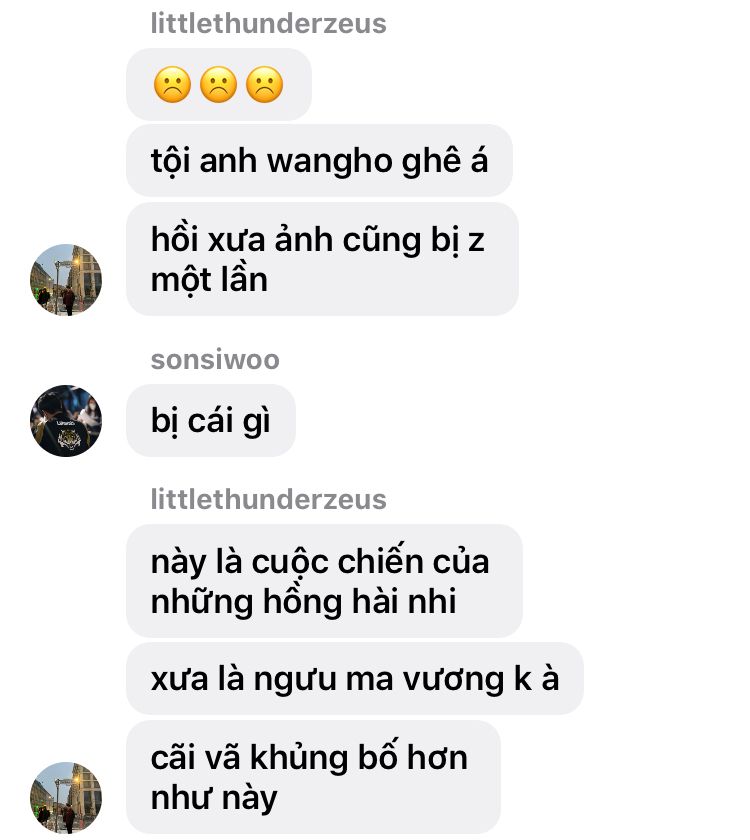The height and width of the screenshot is (840, 750).
Task: Select the message 'hồi xưa ảnh cũng bị z một lần'
Action: (322, 259)
